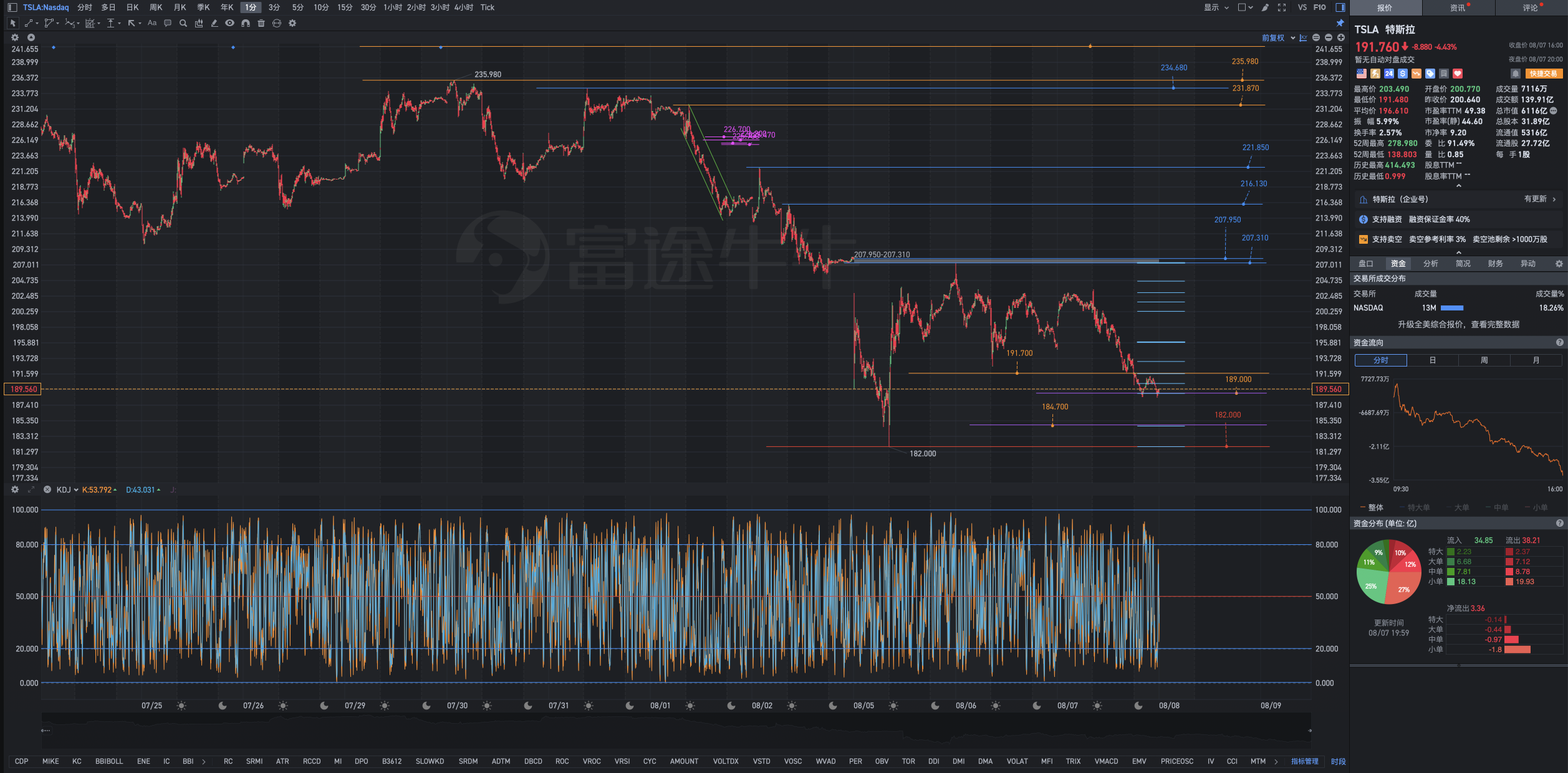Open drawing tools settings gear
The height and width of the screenshot is (773, 1568).
click(292, 23)
